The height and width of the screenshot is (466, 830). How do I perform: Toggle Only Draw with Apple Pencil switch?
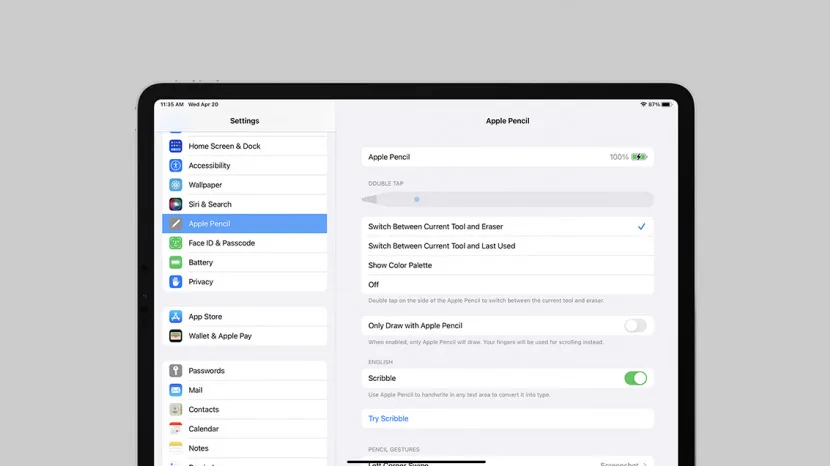pyautogui.click(x=635, y=326)
